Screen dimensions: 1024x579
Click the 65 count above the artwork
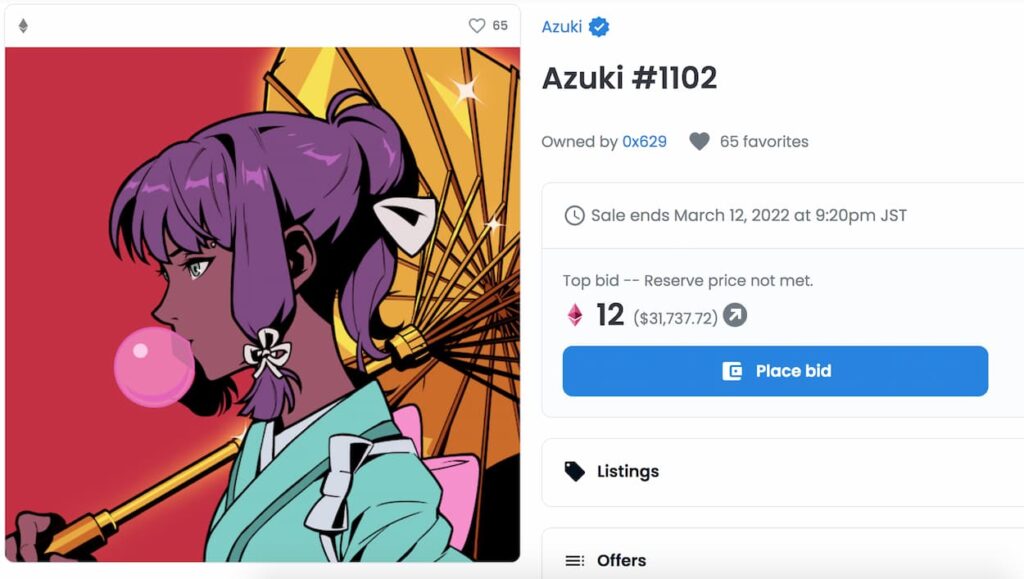click(x=500, y=25)
